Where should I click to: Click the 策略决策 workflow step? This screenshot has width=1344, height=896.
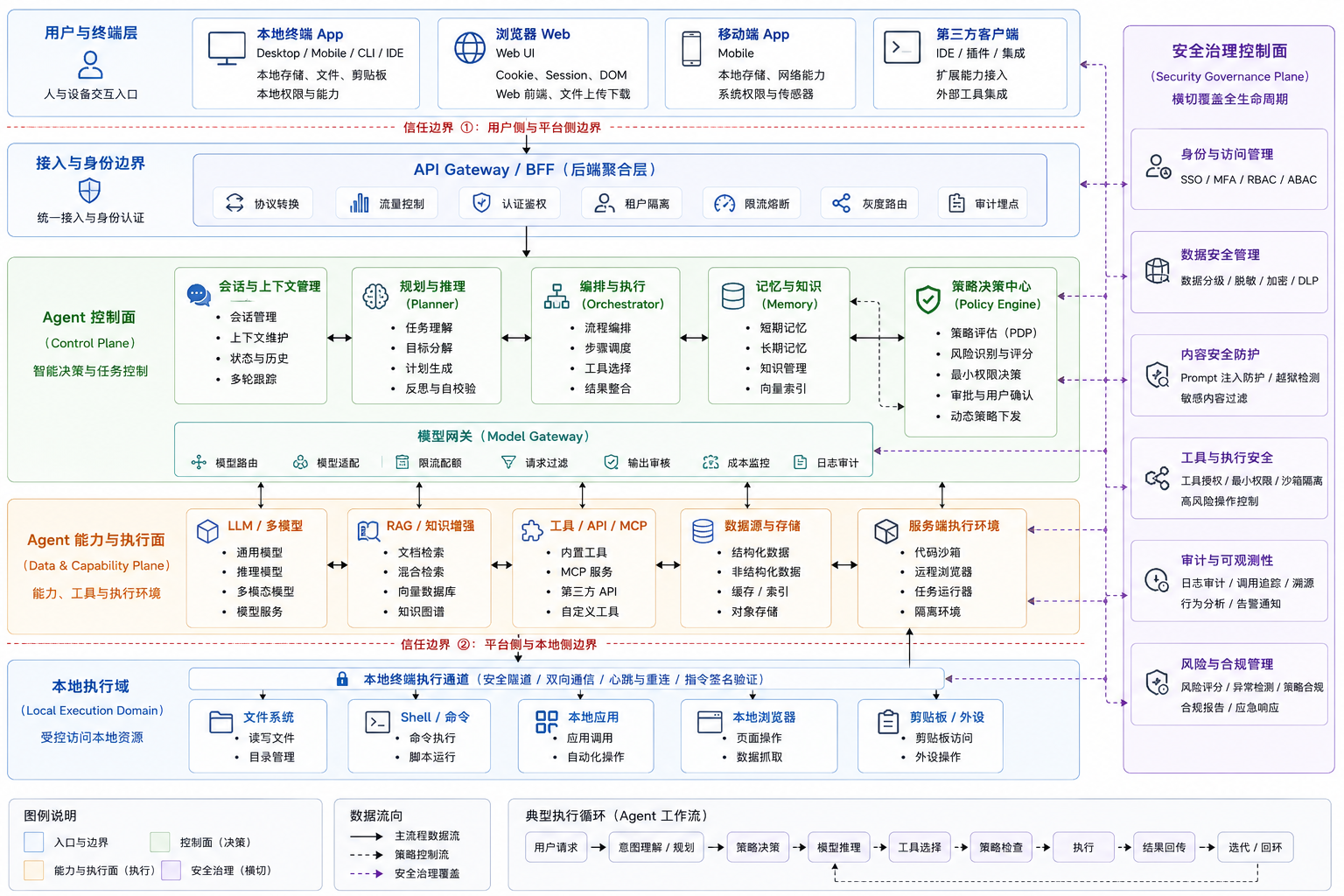758,847
